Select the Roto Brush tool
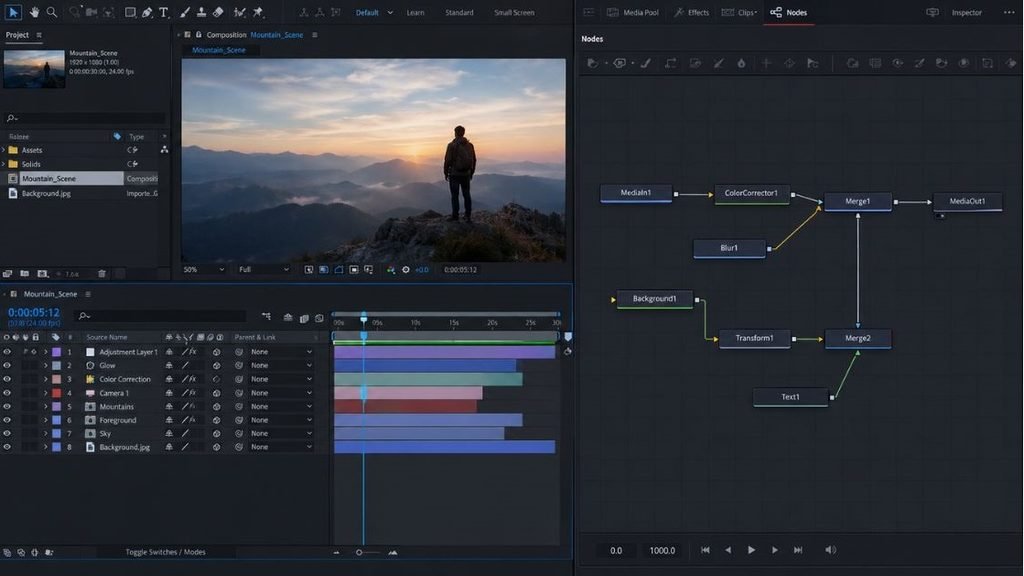 point(240,12)
